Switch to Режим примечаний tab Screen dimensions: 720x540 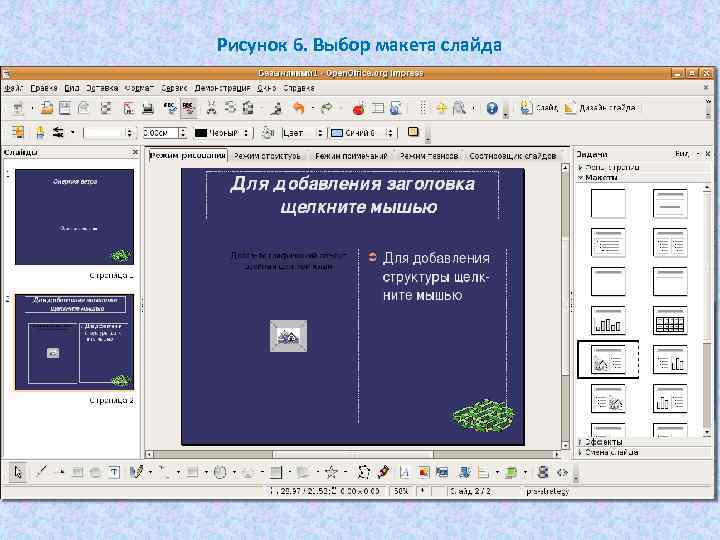tap(351, 156)
